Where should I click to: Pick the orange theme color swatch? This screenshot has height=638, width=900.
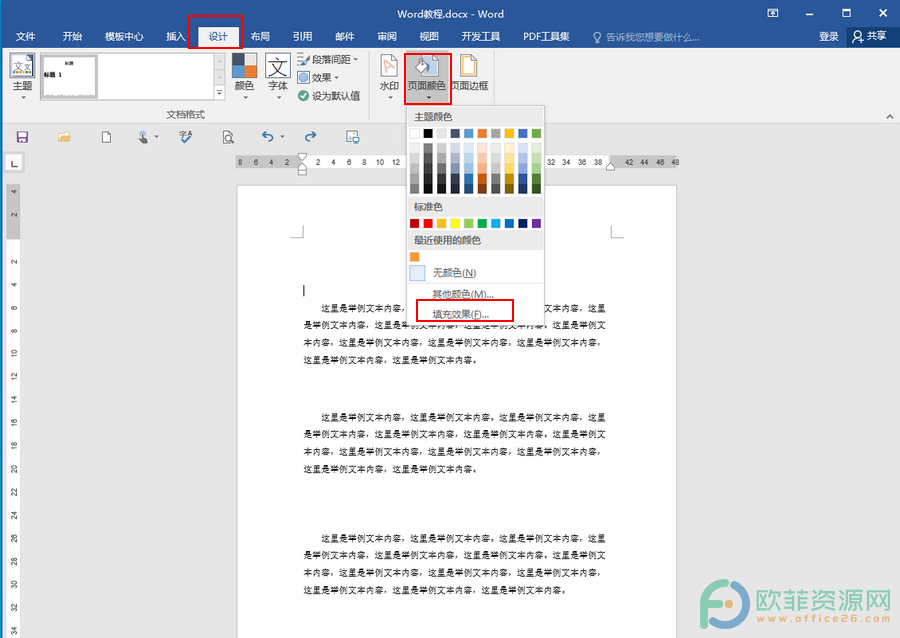[x=482, y=133]
